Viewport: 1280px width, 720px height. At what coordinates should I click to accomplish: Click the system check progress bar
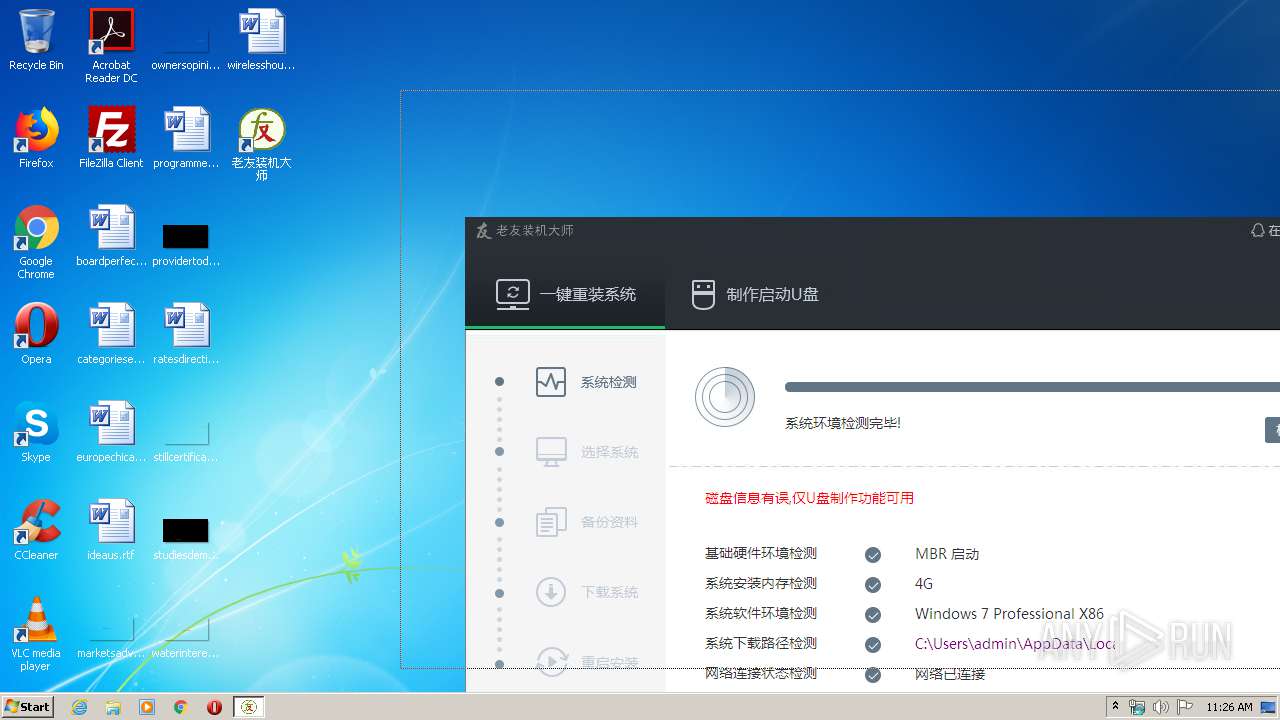[1032, 387]
